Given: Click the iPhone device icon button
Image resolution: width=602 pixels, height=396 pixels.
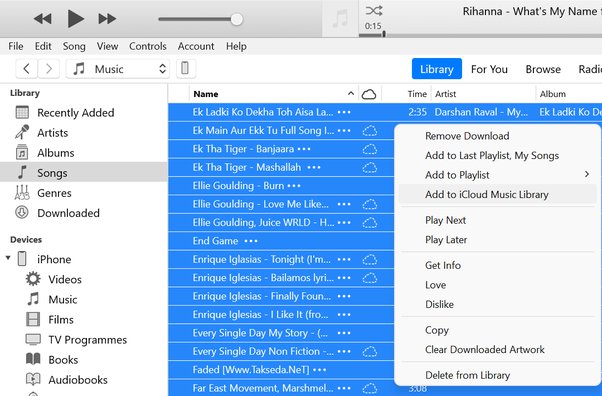Looking at the screenshot, I should (x=185, y=68).
